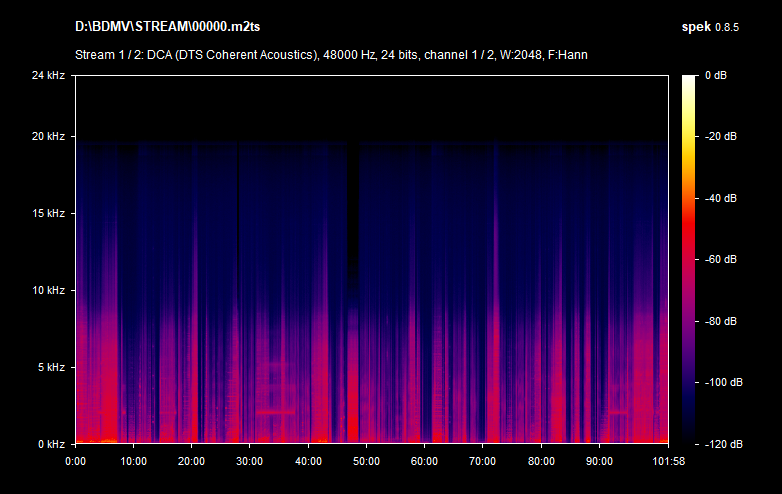Pick the 5 kHz frequency axis label
The height and width of the screenshot is (494, 782).
coord(50,367)
